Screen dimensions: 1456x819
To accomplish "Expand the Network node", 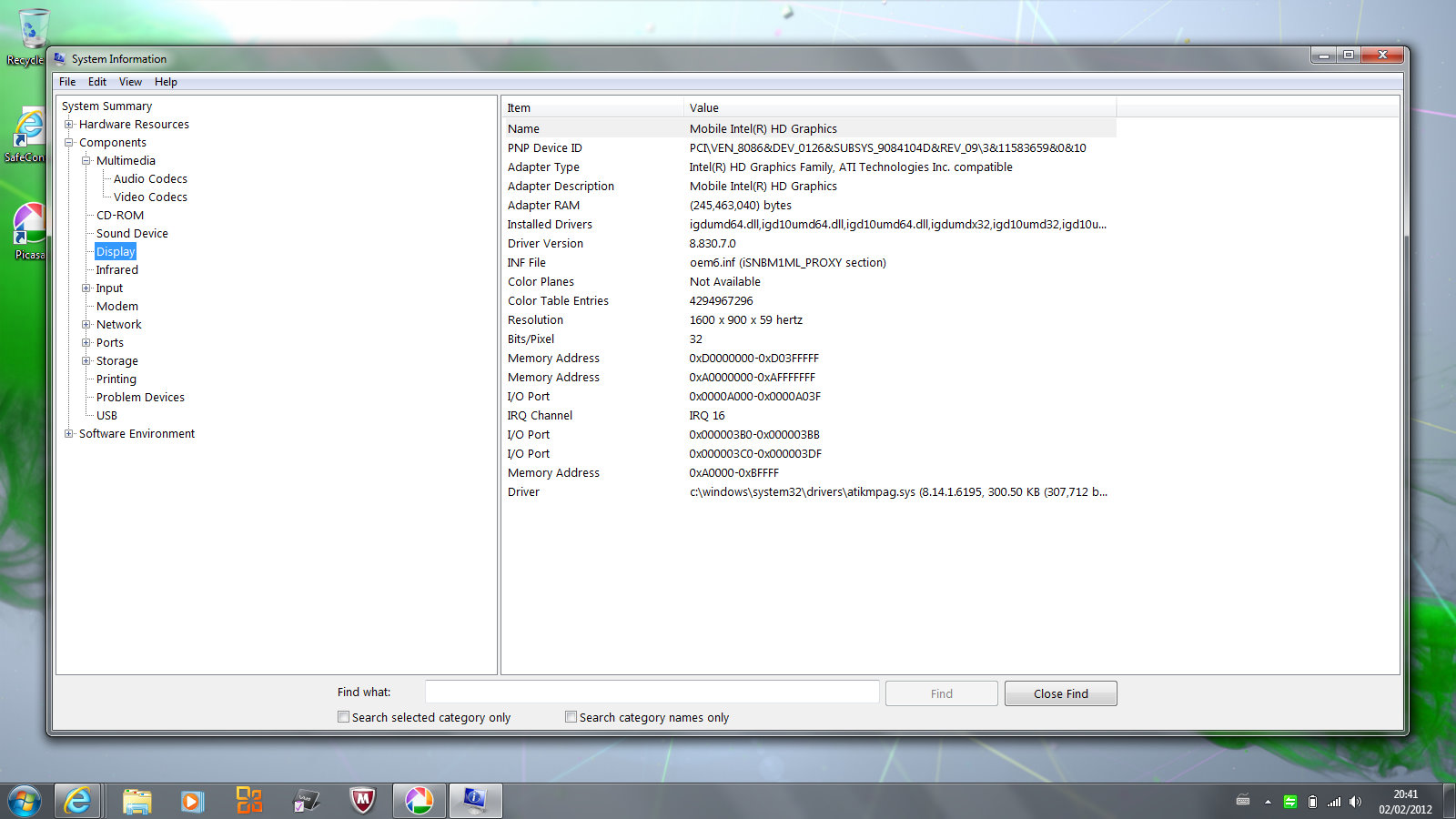I will tap(86, 325).
